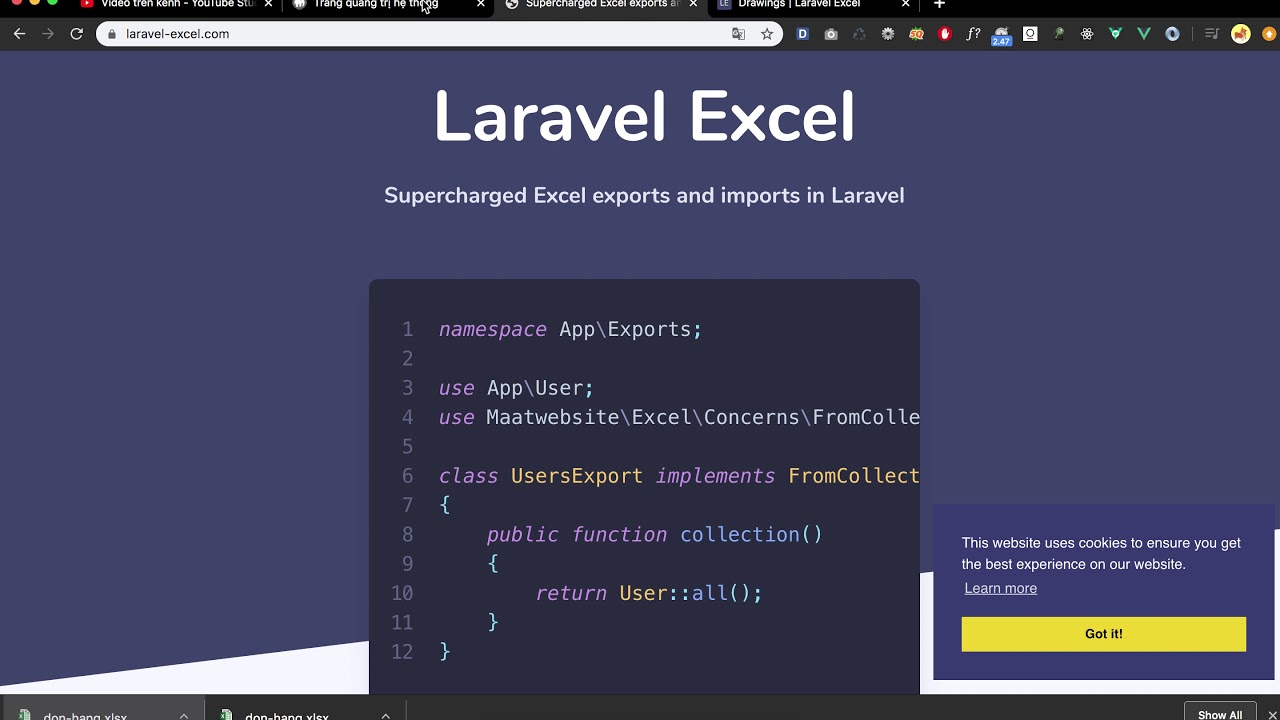Open the React Developer Tools extension
1280x720 pixels.
[x=1087, y=34]
